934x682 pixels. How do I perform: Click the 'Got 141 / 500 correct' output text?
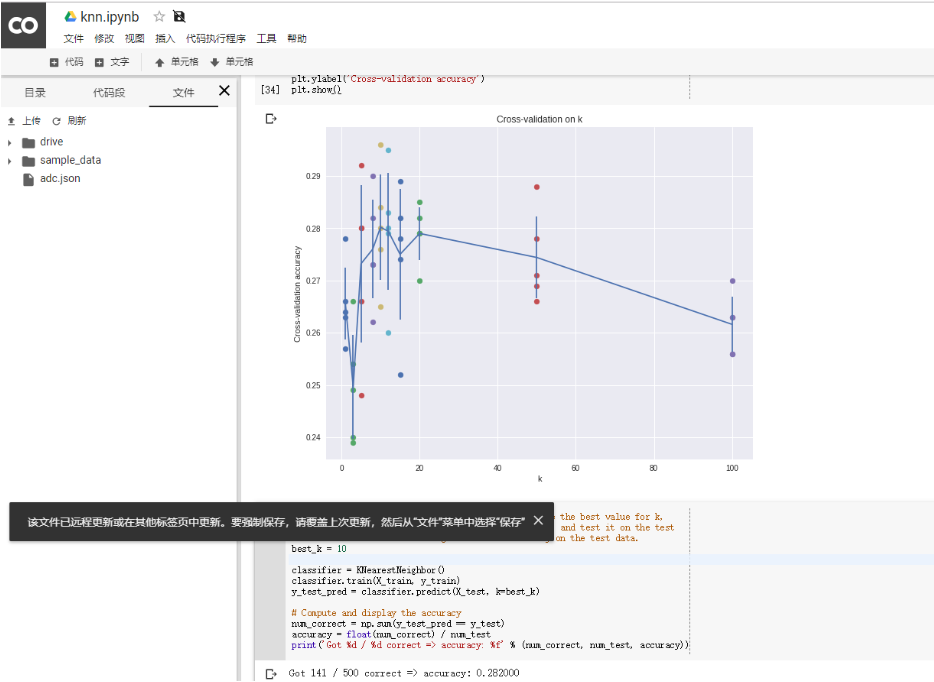(404, 673)
